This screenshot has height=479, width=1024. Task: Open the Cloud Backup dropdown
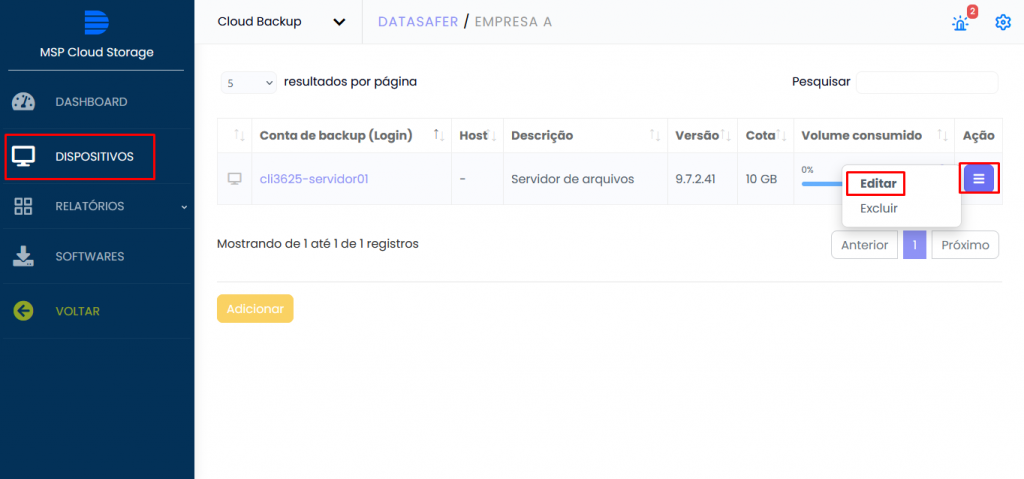[281, 22]
